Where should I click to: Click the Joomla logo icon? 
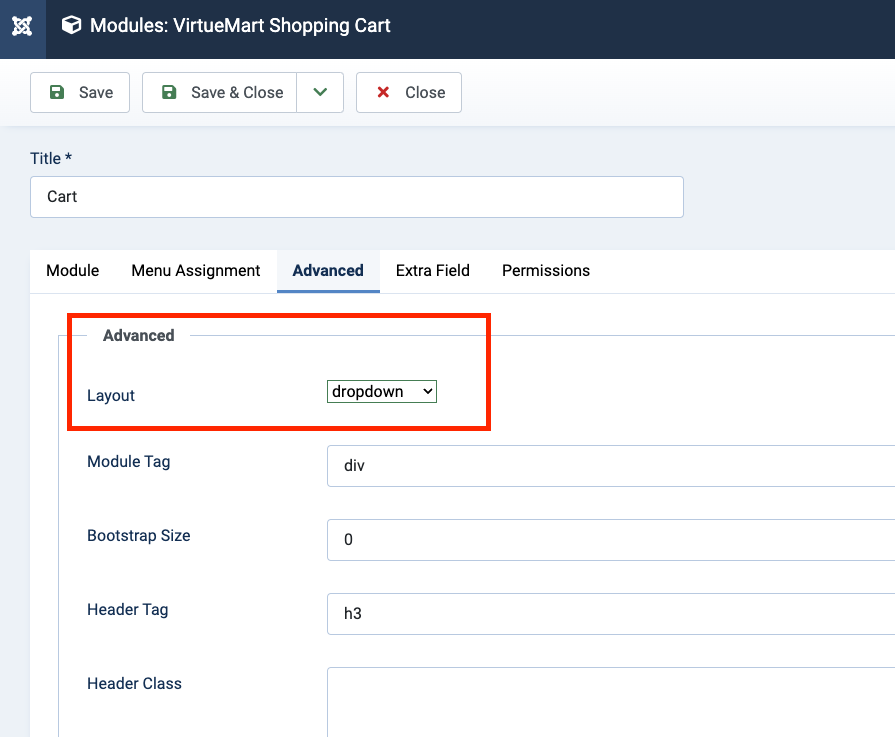tap(22, 26)
